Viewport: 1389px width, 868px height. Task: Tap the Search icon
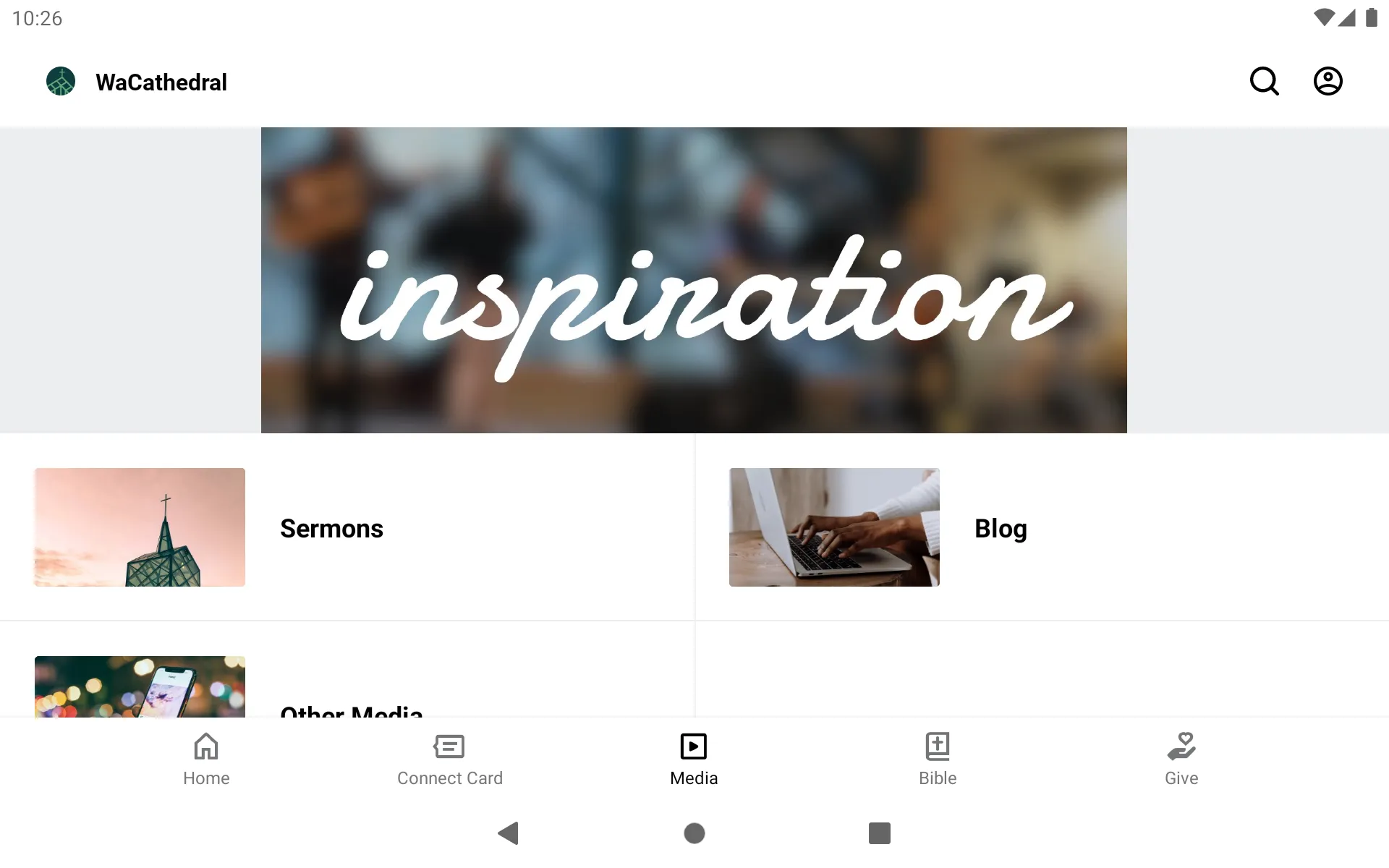point(1265,81)
